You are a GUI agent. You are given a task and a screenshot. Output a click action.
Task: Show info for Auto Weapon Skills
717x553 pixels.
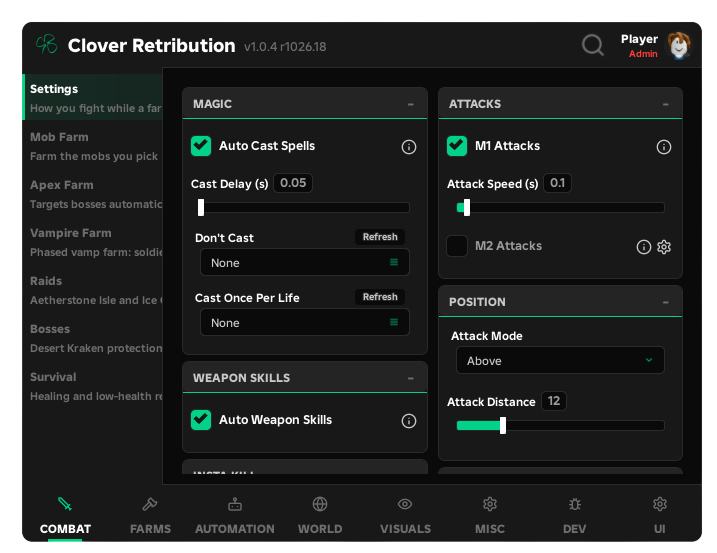tap(409, 421)
